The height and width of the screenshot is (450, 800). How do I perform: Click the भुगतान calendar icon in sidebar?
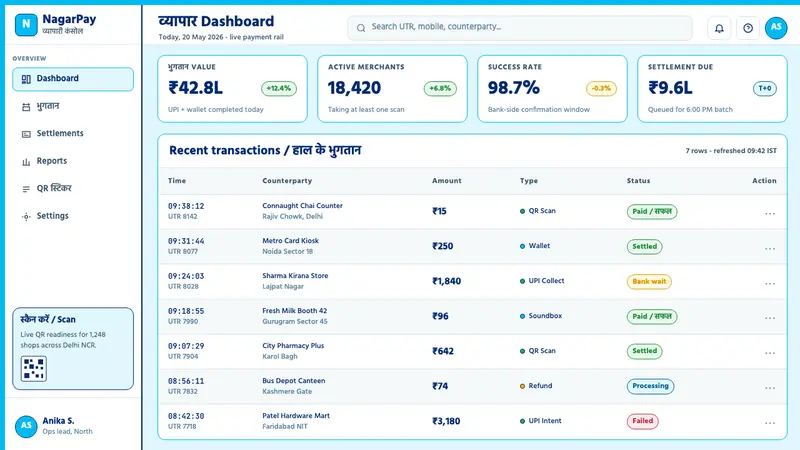pyautogui.click(x=26, y=107)
